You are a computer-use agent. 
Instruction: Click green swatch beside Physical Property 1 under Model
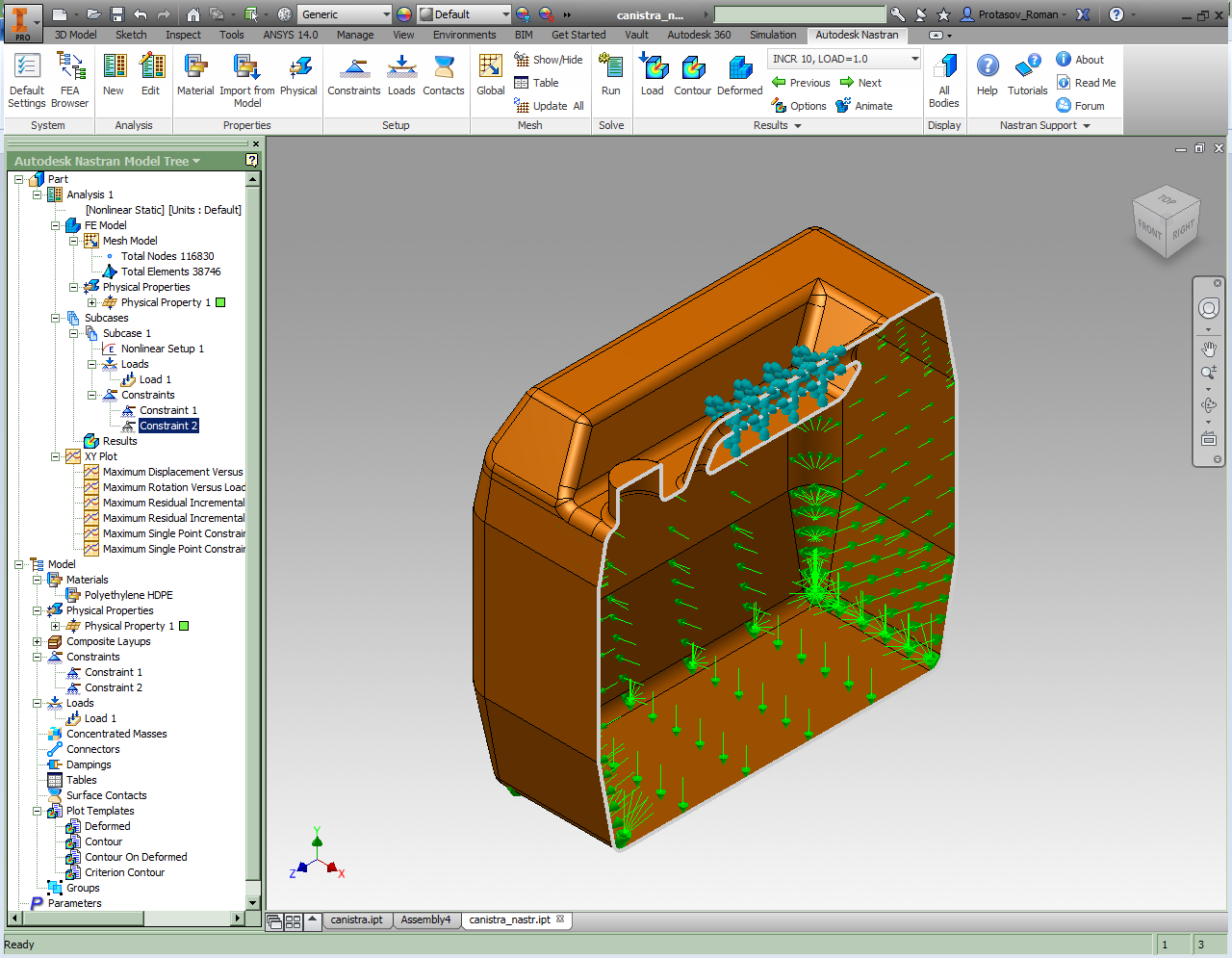pos(184,626)
